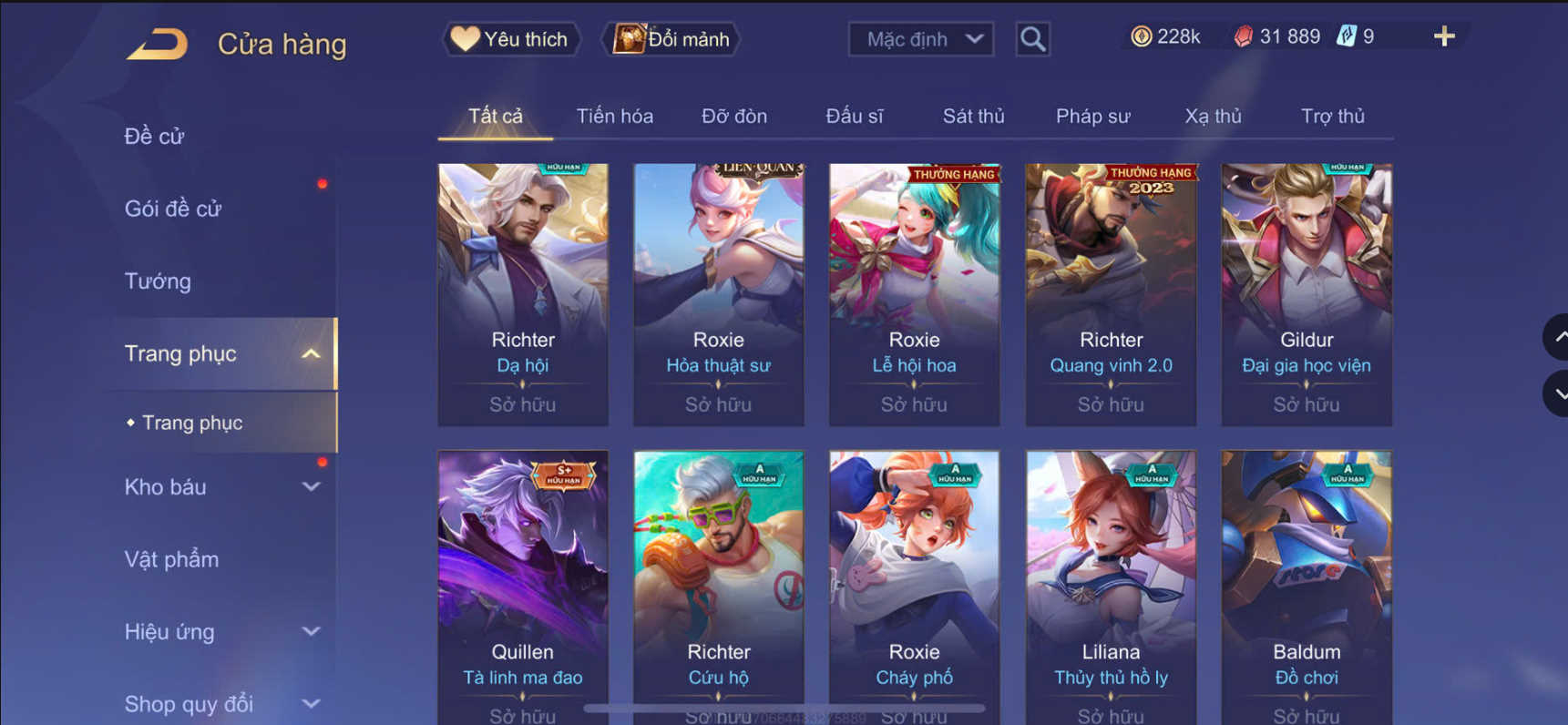The height and width of the screenshot is (725, 1568).
Task: Open the Mặc định sort dropdown
Action: (921, 39)
